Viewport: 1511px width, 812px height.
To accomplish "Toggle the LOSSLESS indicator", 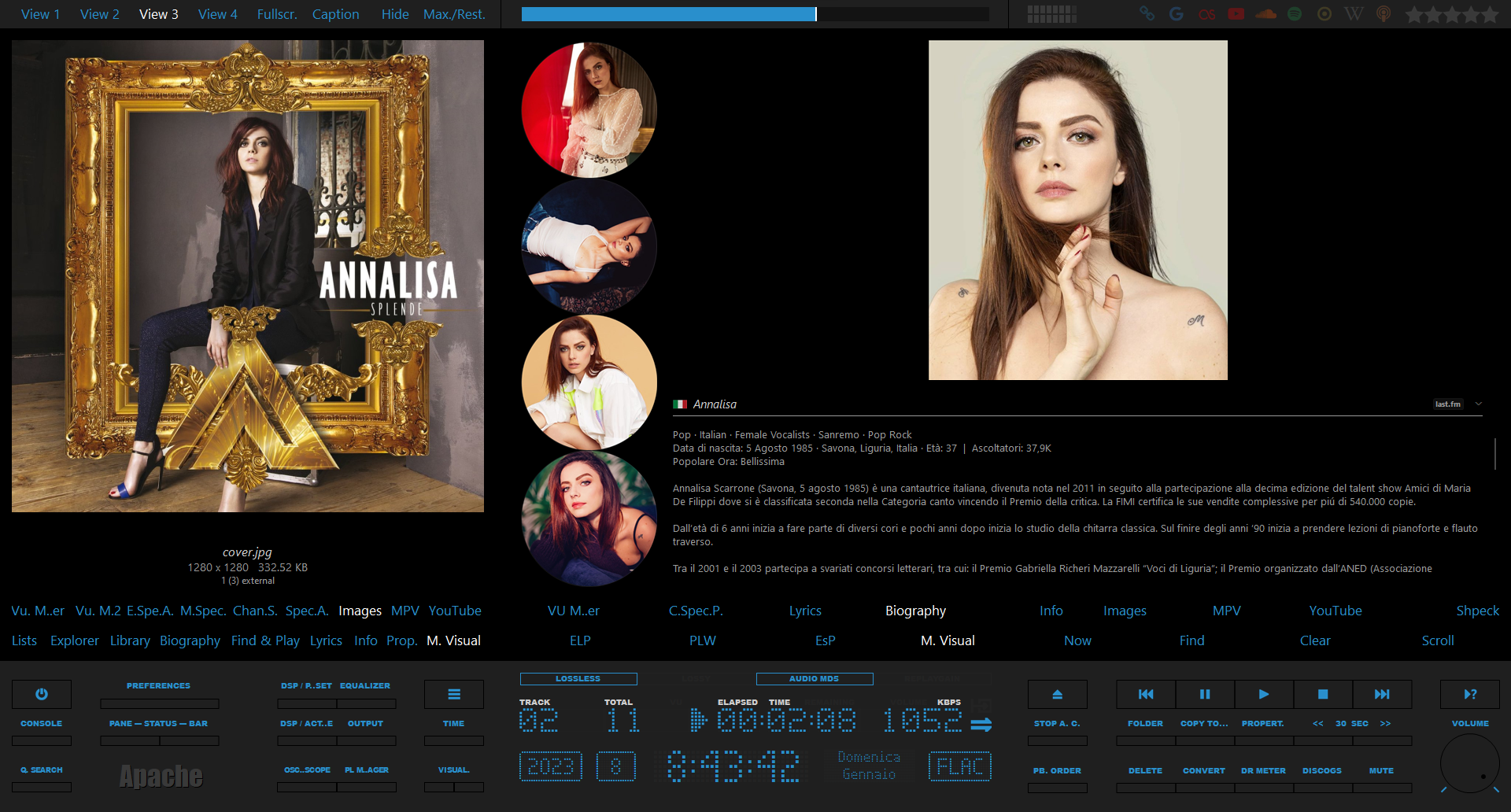I will click(x=578, y=678).
